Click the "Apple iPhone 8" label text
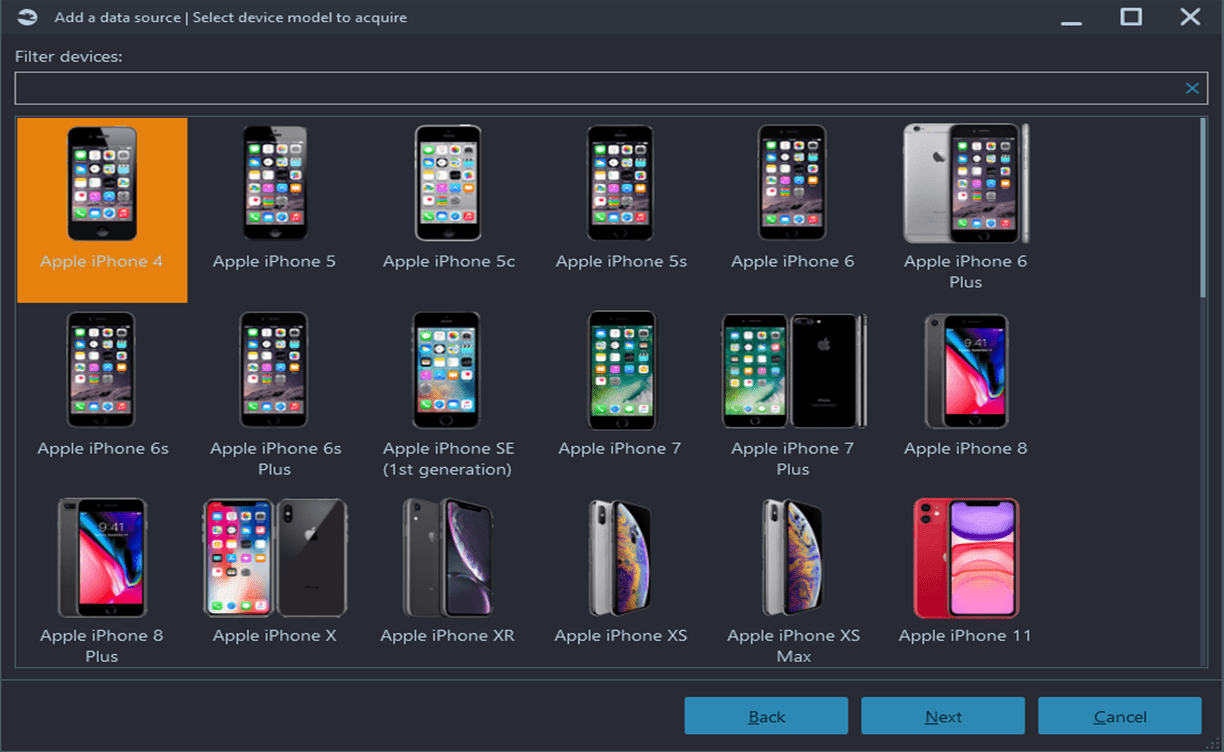The height and width of the screenshot is (752, 1224). coord(966,448)
